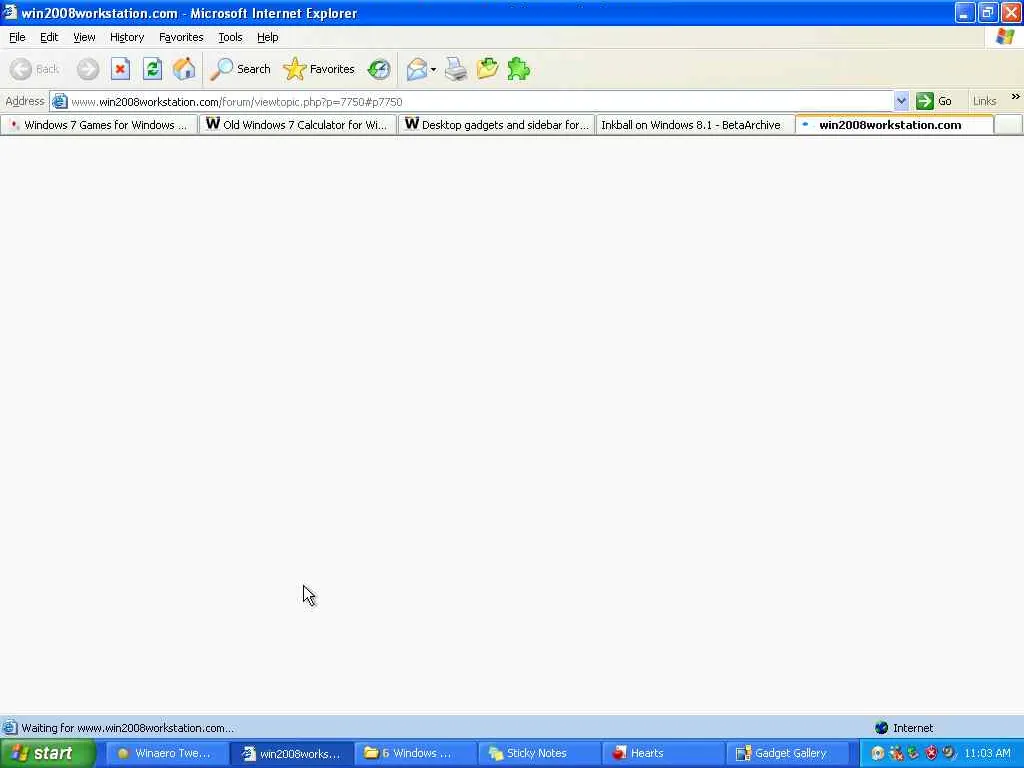Open the grouped Windows Explorer taskbar button
The image size is (1024, 768).
coord(415,753)
